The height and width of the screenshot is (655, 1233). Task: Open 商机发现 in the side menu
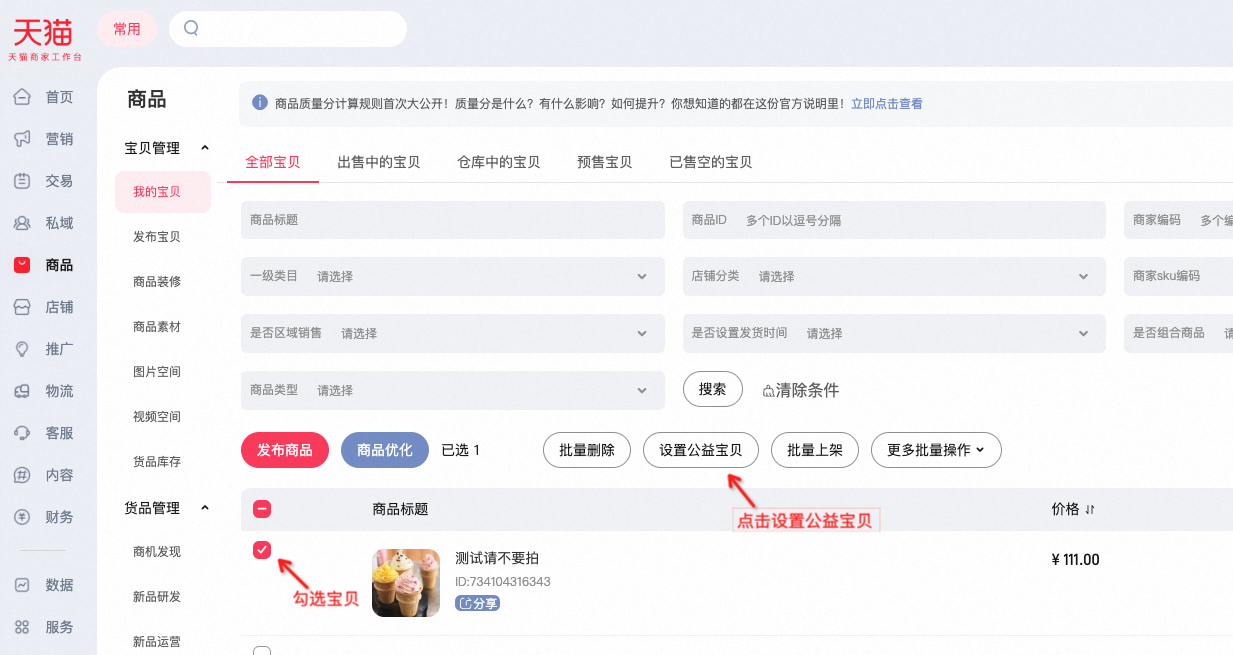(157, 552)
